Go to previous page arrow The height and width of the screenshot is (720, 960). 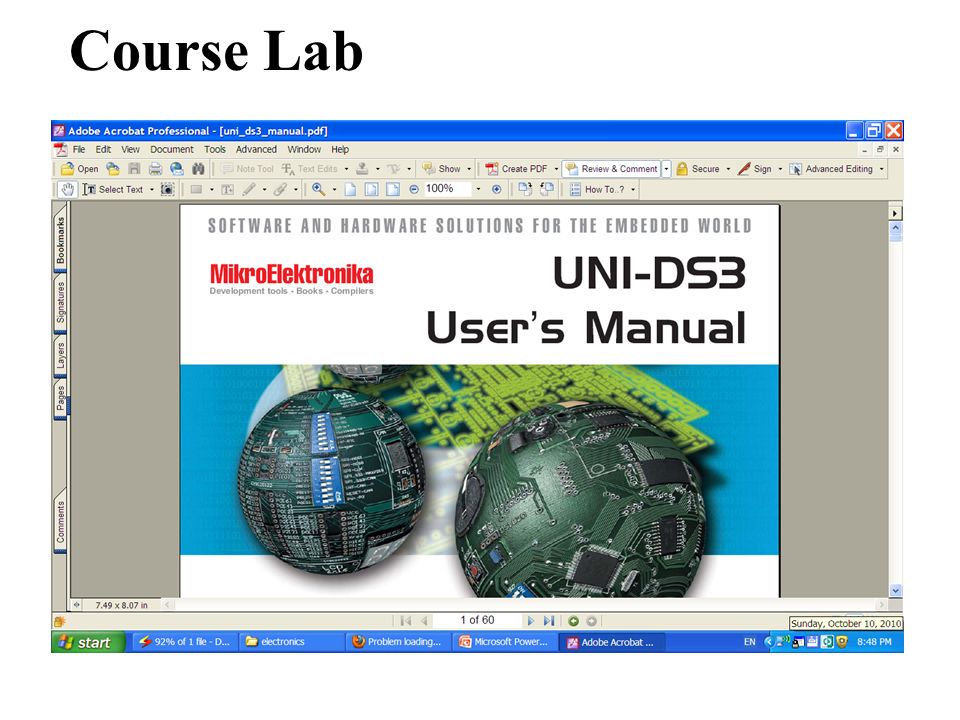pos(423,621)
